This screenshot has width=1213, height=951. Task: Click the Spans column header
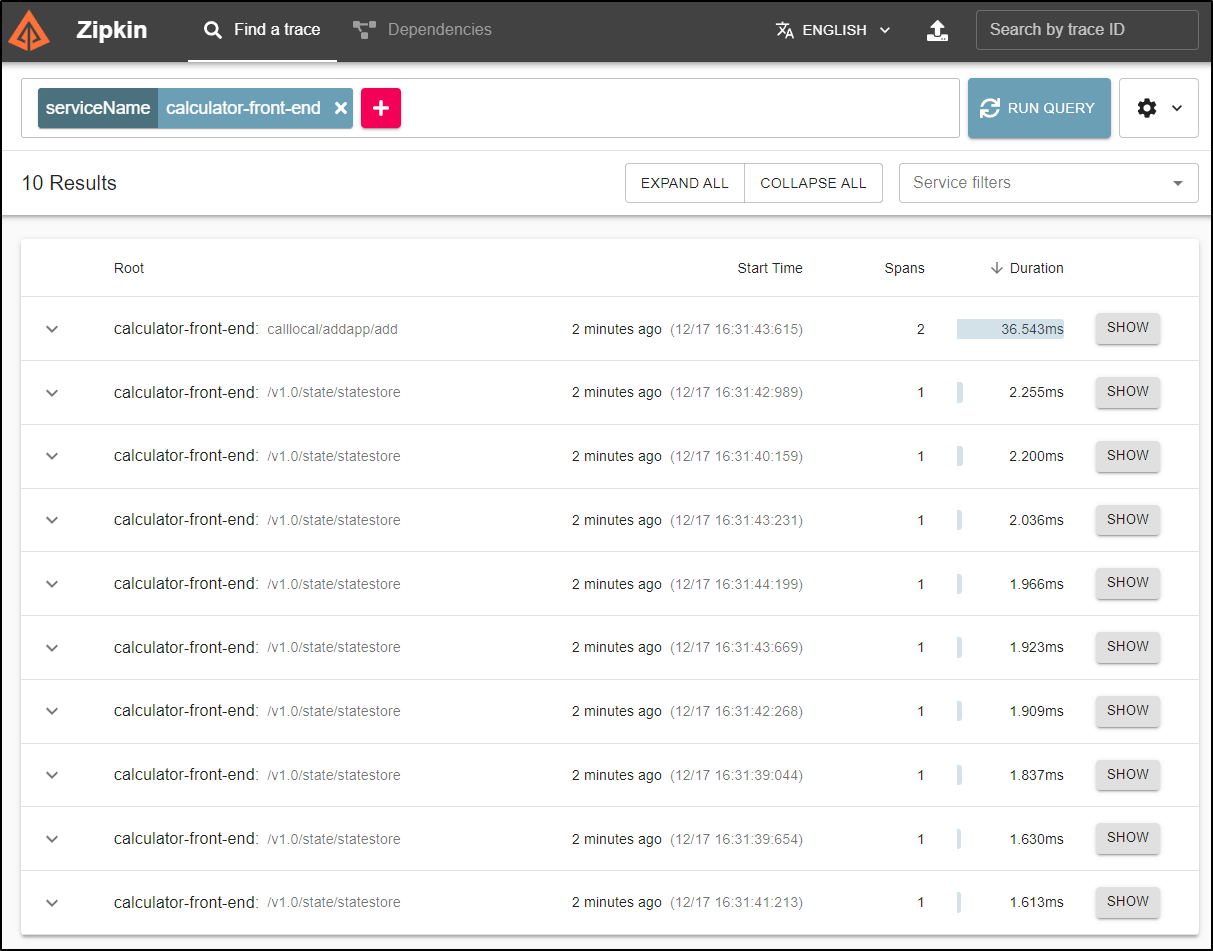(904, 268)
